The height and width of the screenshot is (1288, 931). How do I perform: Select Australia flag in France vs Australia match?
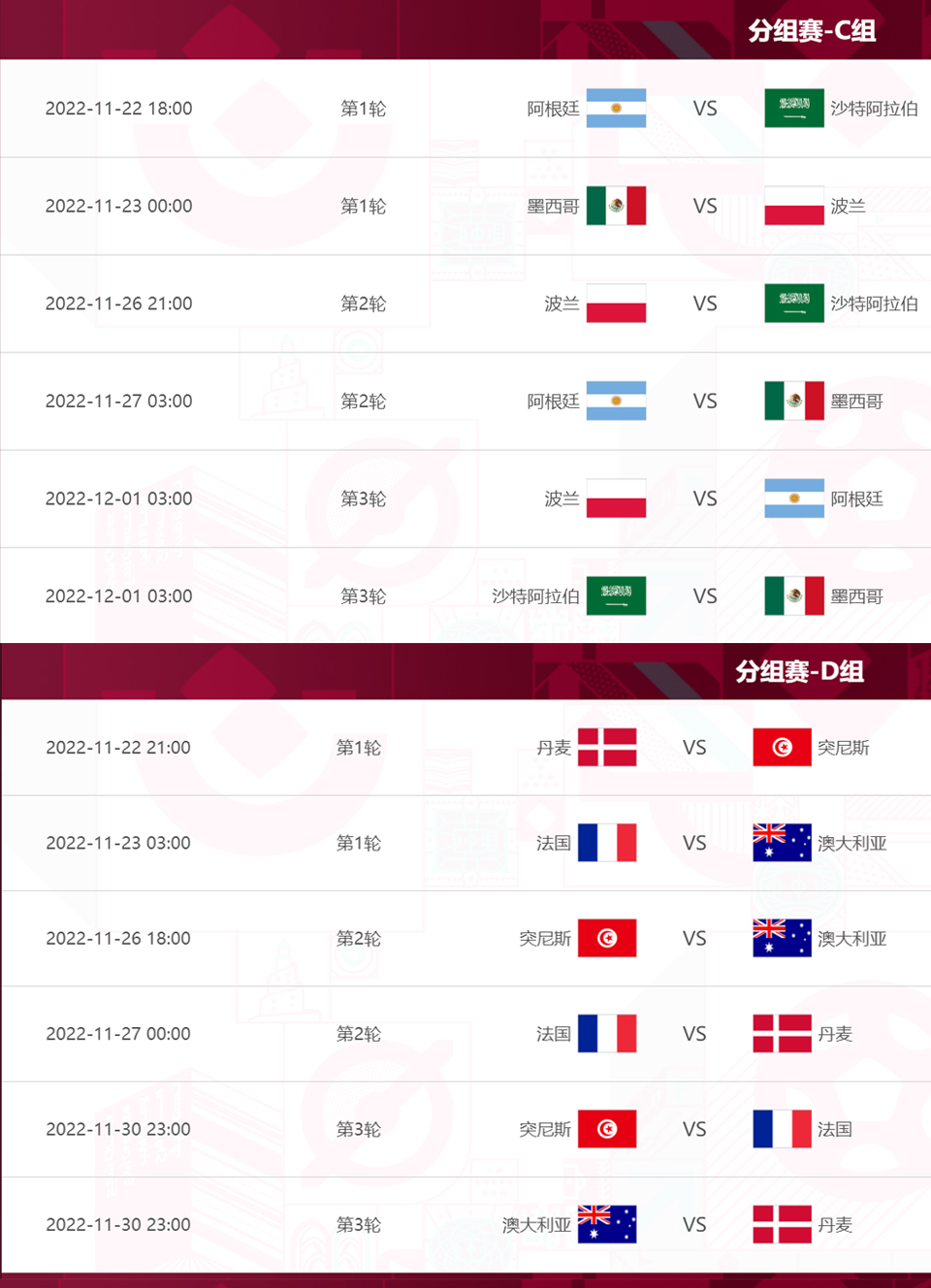point(782,843)
